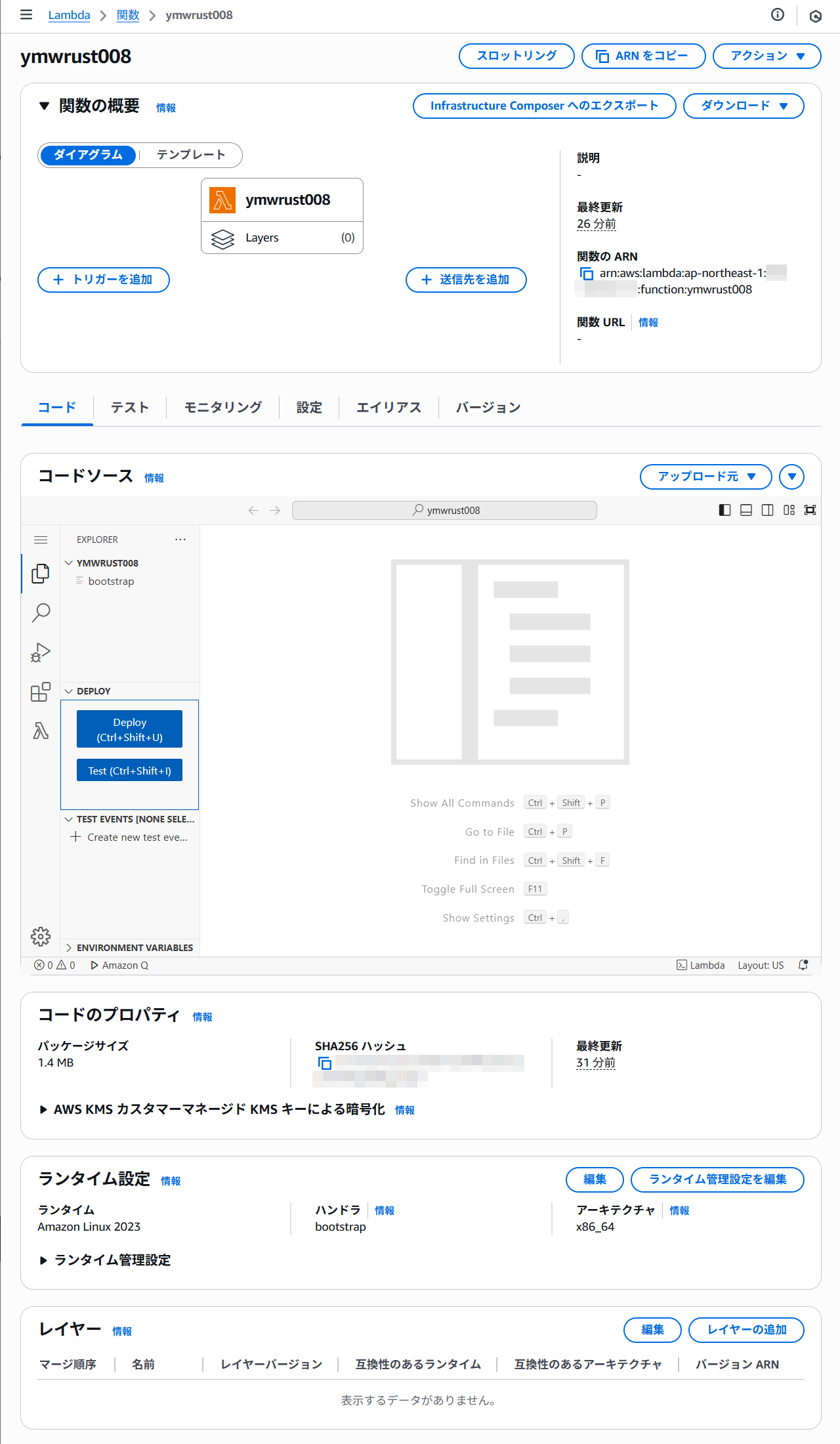840x1444 pixels.
Task: Expand the ランタイム管理設定 disclosure triangle
Action: coord(43,1260)
